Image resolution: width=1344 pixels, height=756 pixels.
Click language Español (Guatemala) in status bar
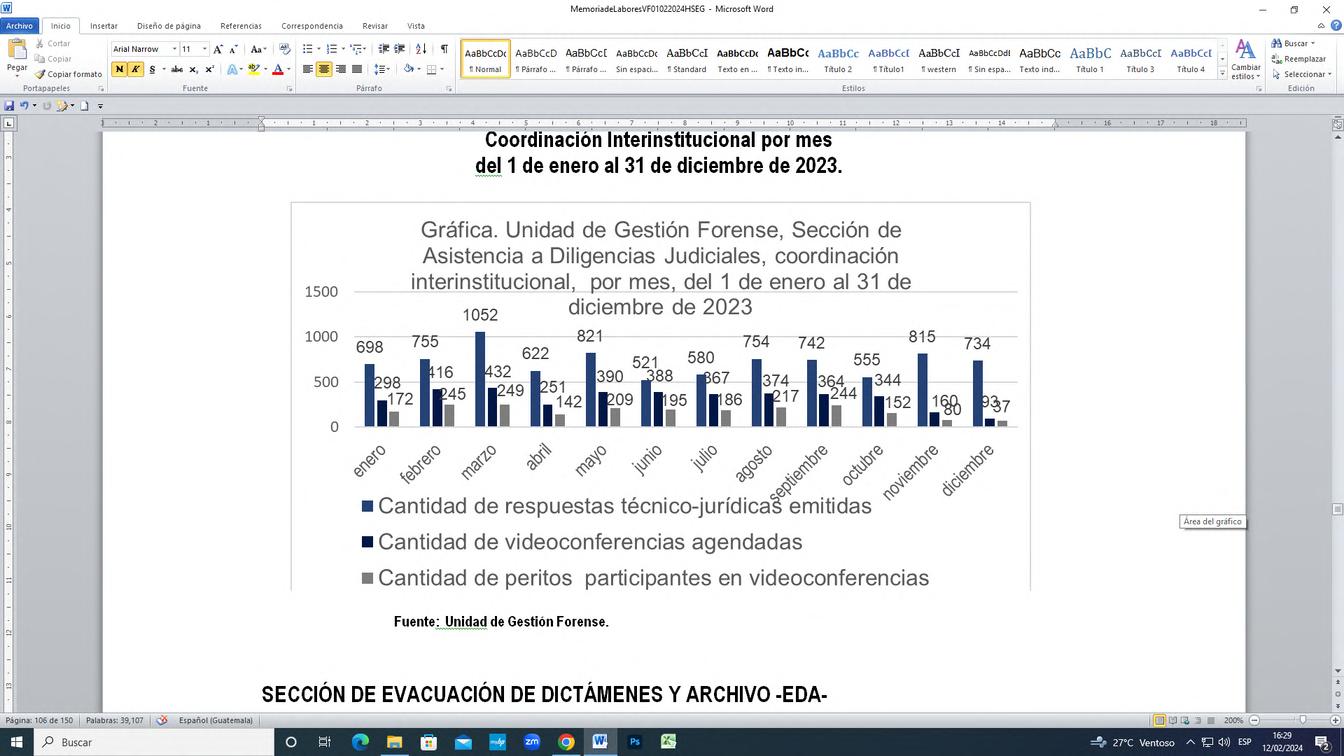click(x=215, y=721)
